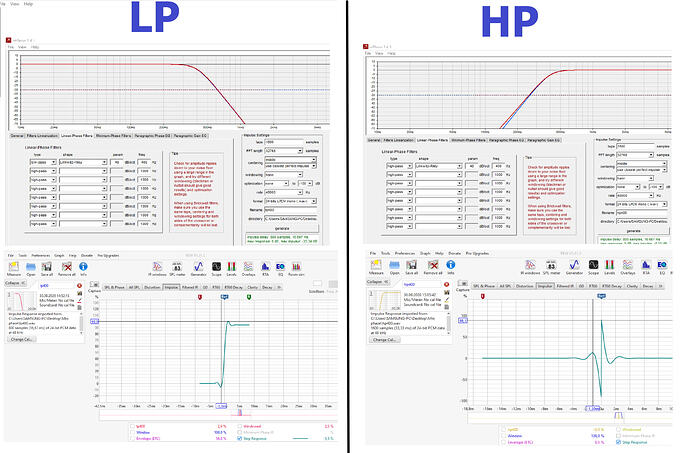
Task: Open IR windows tool in LP REW window
Action: [x=158, y=267]
